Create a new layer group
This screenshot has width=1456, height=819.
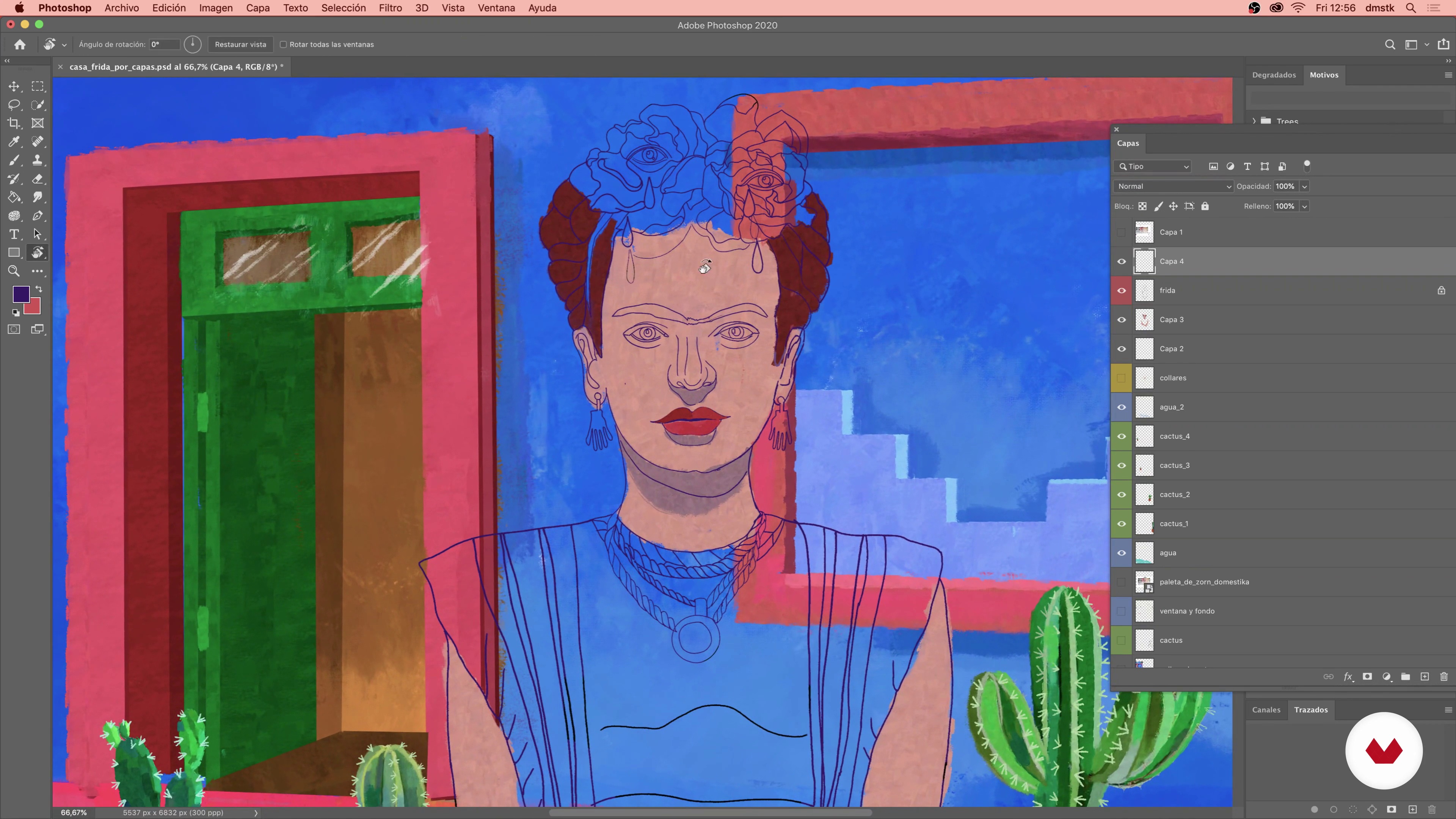point(1406,676)
